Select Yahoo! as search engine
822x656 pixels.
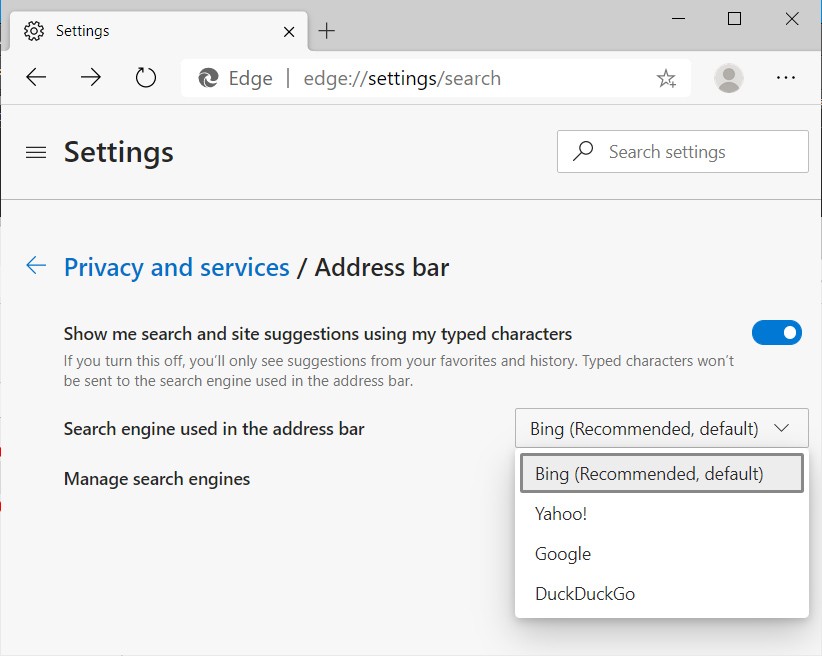point(561,513)
